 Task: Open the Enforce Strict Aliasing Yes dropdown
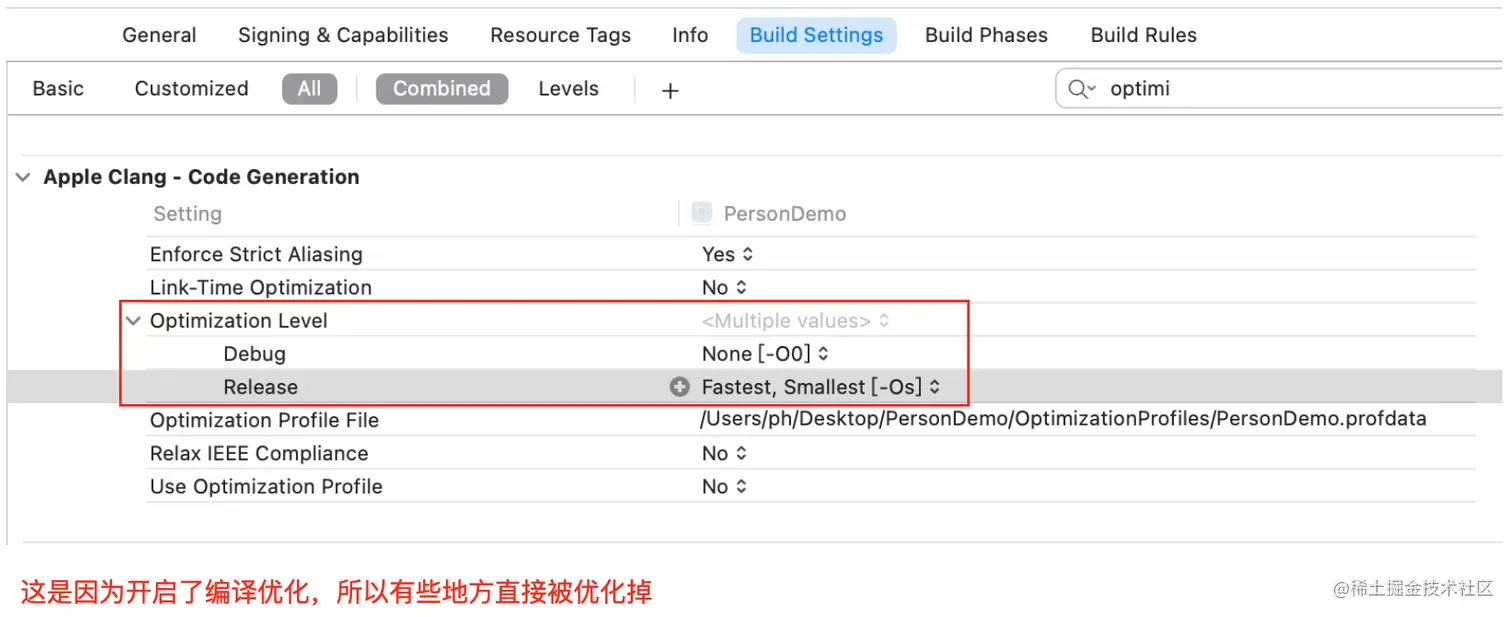tap(727, 255)
